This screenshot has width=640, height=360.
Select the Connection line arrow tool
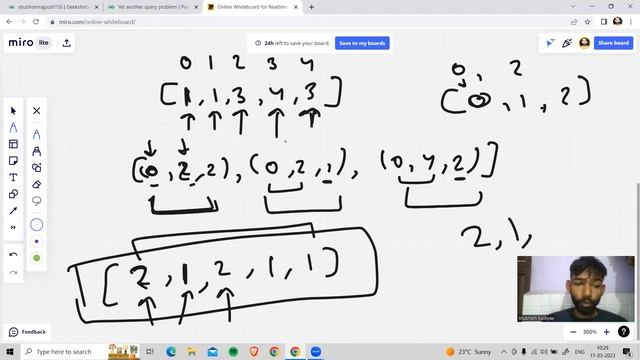point(13,211)
